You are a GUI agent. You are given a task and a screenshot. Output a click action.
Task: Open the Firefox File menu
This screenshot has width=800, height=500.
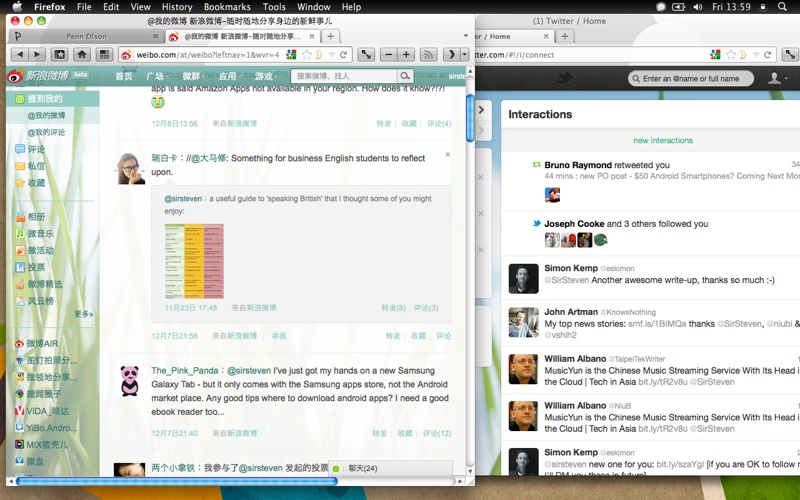(84, 7)
